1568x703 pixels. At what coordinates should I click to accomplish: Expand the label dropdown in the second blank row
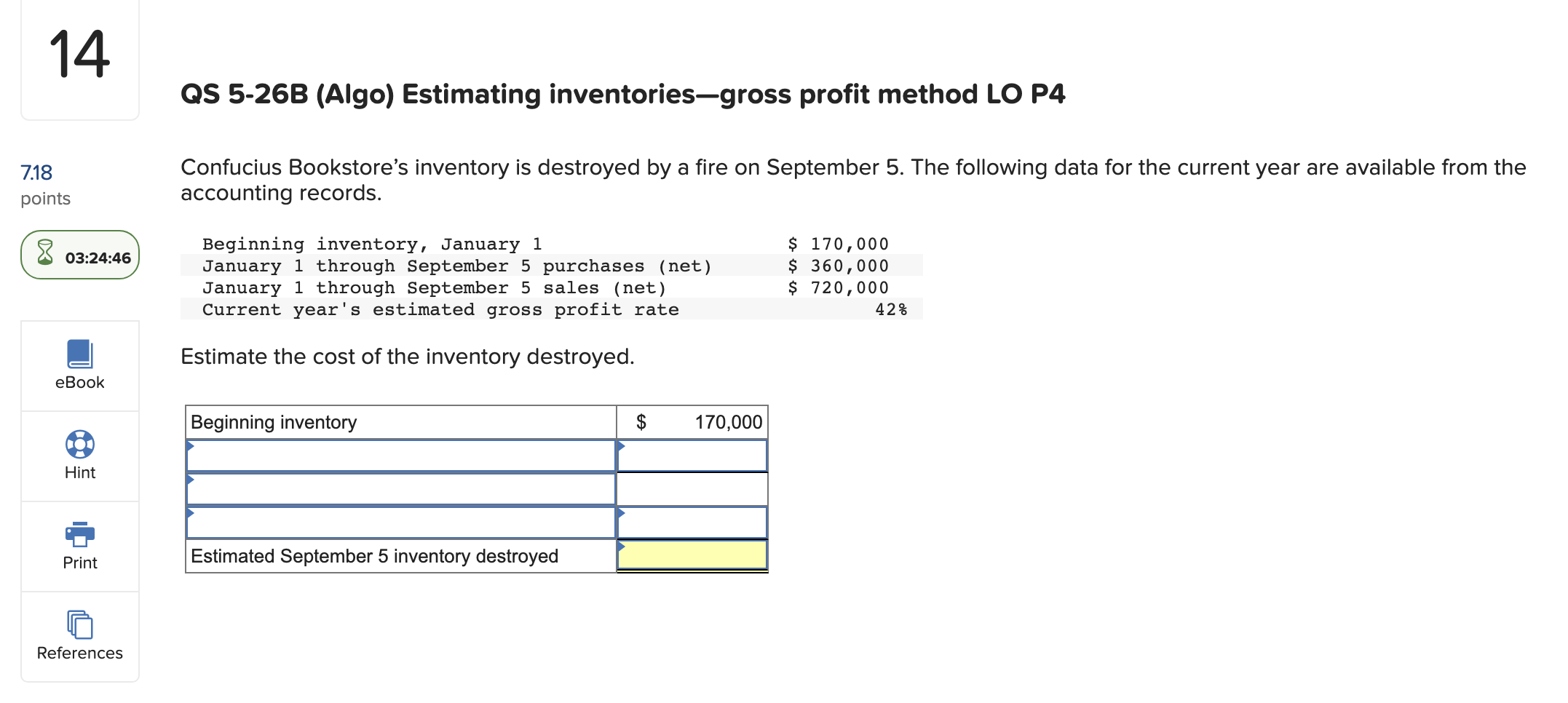tap(400, 489)
